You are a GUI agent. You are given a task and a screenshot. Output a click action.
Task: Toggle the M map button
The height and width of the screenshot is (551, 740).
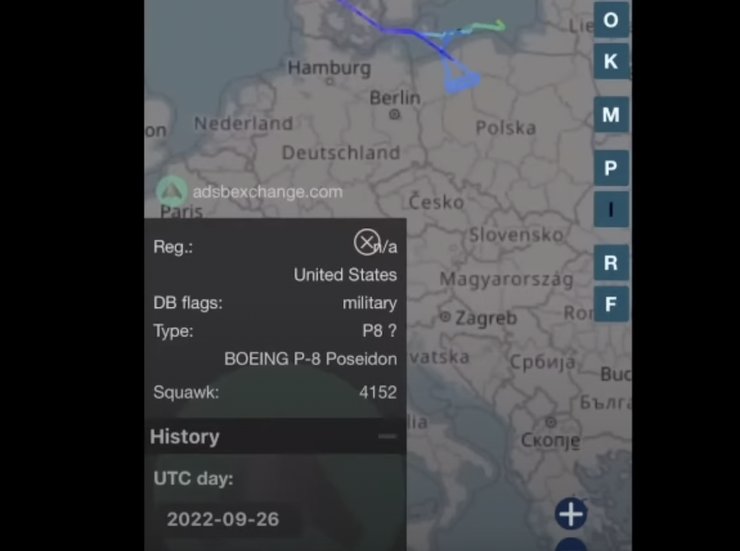[611, 115]
